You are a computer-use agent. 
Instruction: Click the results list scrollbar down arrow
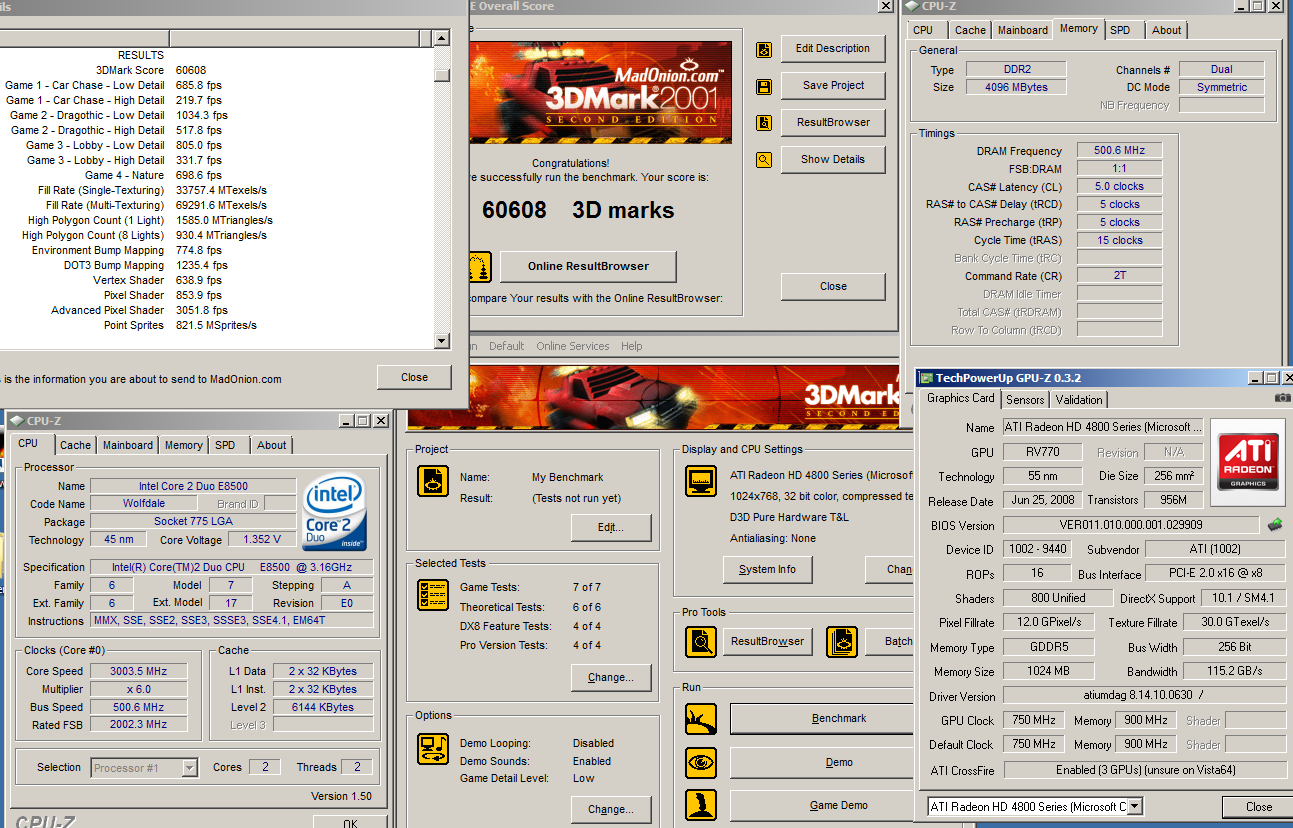[441, 341]
